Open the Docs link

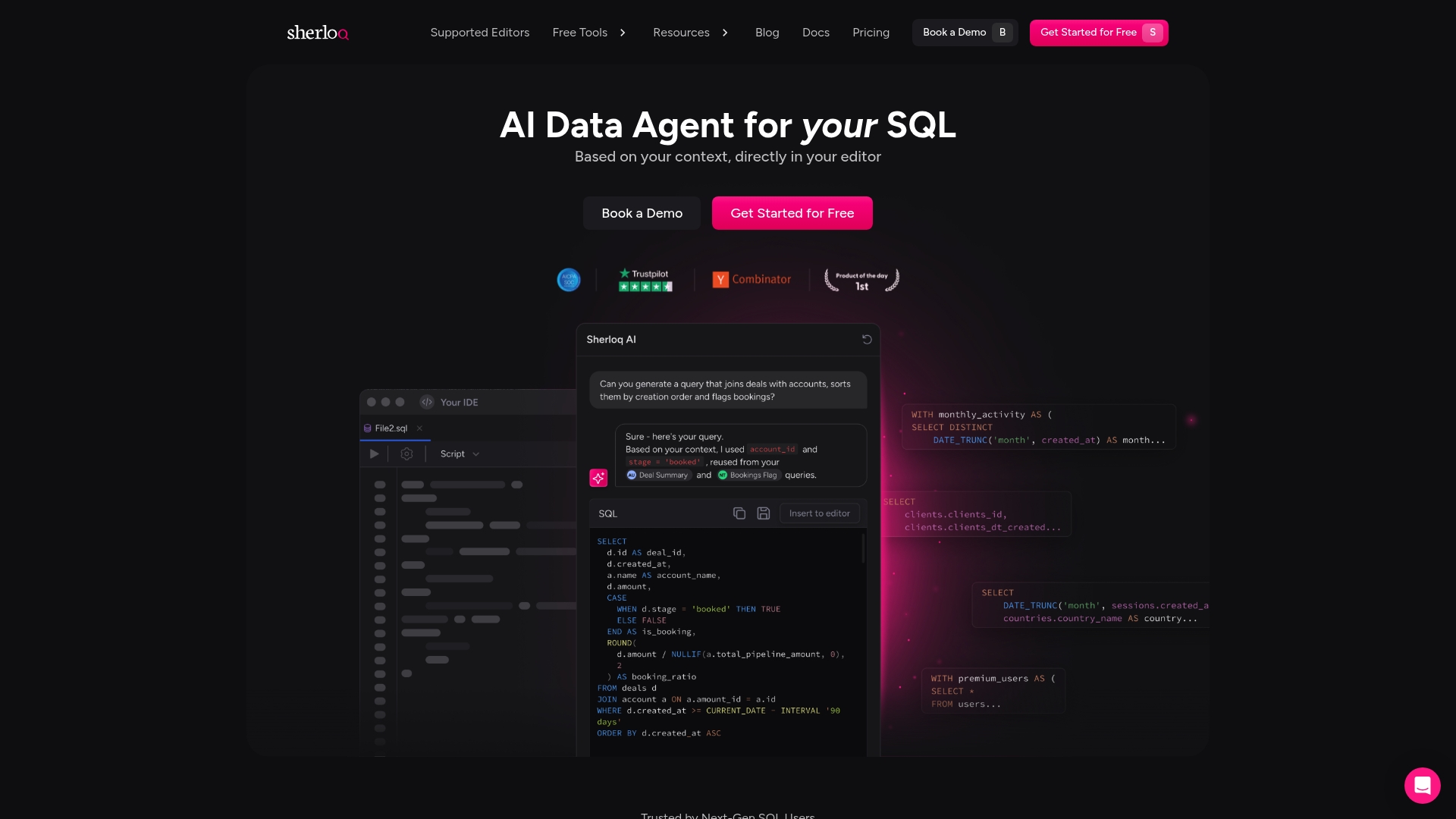(x=815, y=33)
